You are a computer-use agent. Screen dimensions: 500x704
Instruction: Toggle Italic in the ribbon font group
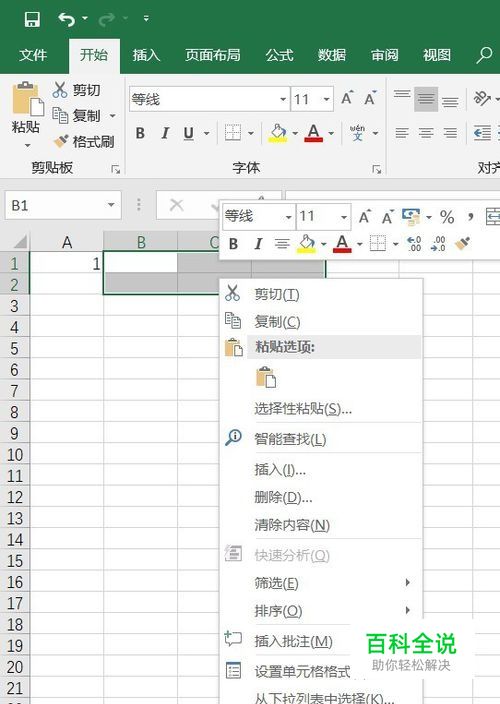pos(165,133)
